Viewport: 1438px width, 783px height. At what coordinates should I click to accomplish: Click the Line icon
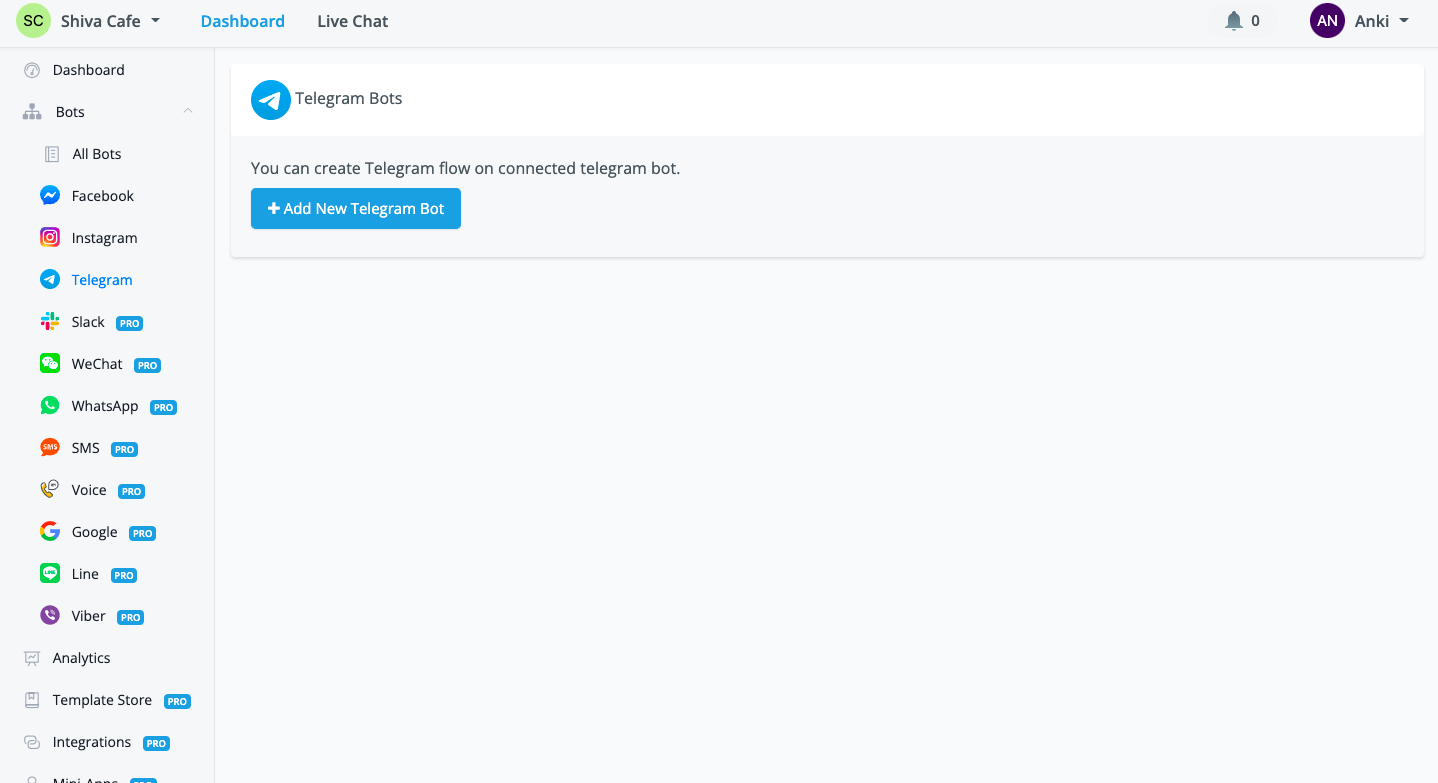pos(50,574)
